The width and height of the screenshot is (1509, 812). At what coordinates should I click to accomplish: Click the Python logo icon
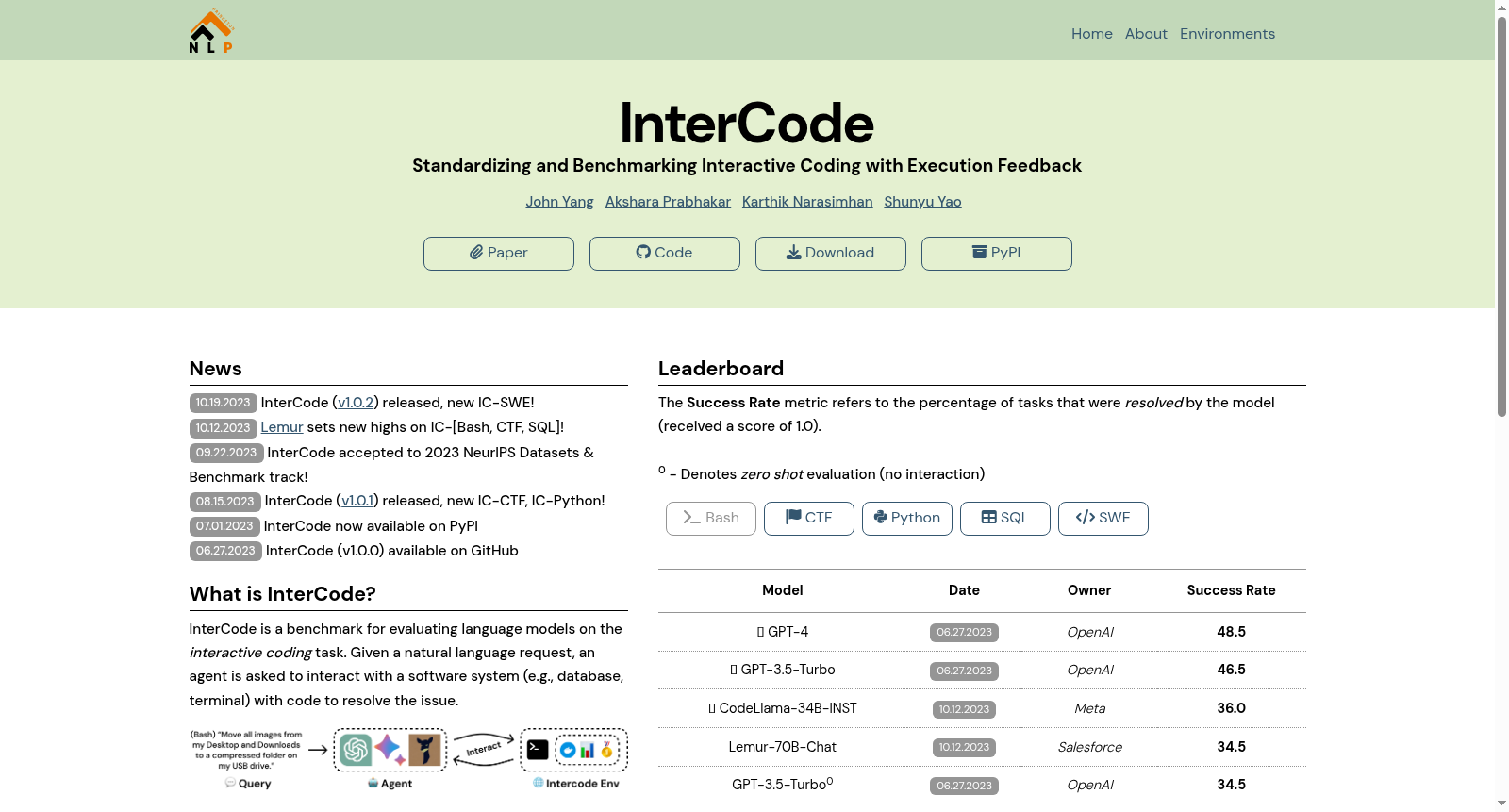880,517
